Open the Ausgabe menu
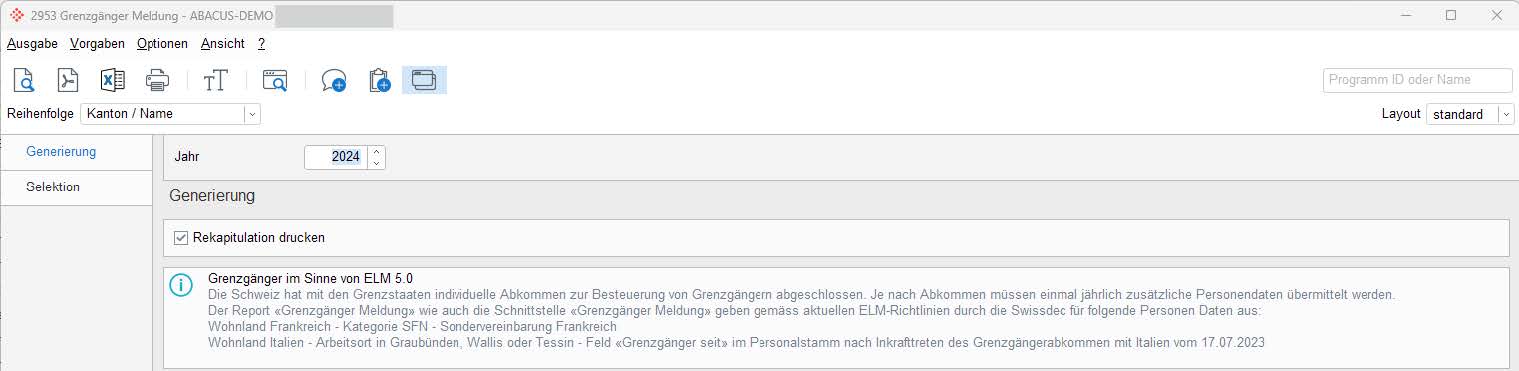The image size is (1519, 371). [x=32, y=44]
